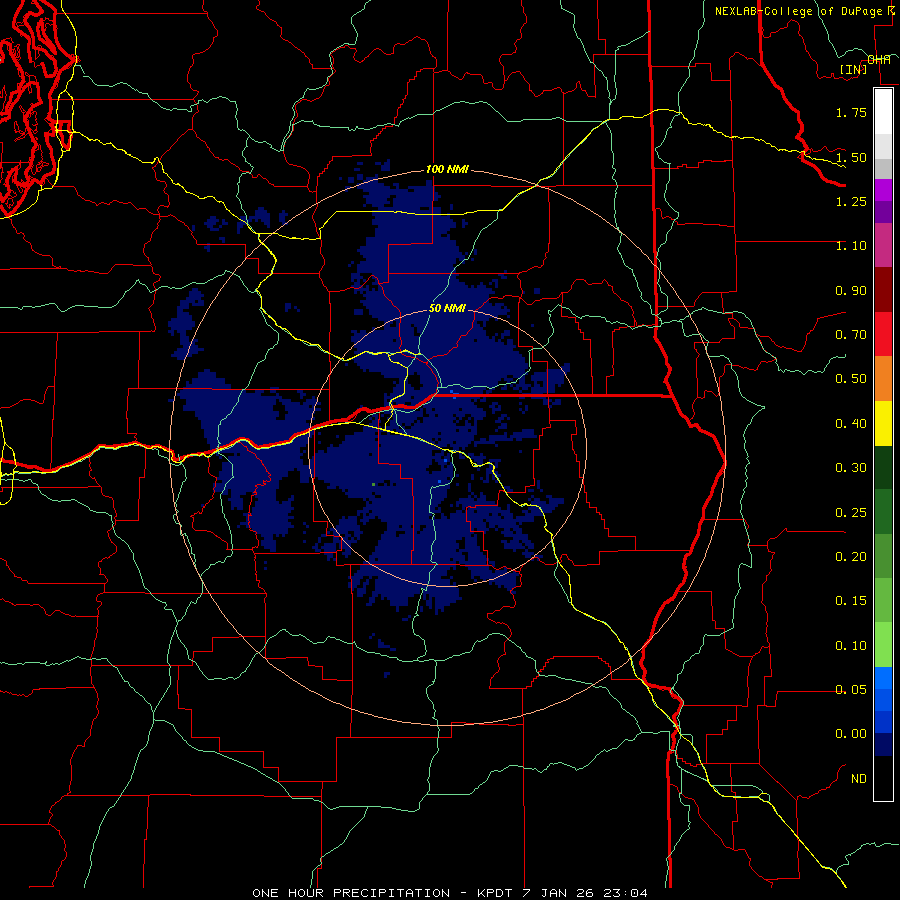Click the '[IN]' units label
The height and width of the screenshot is (900, 900).
[x=854, y=69]
